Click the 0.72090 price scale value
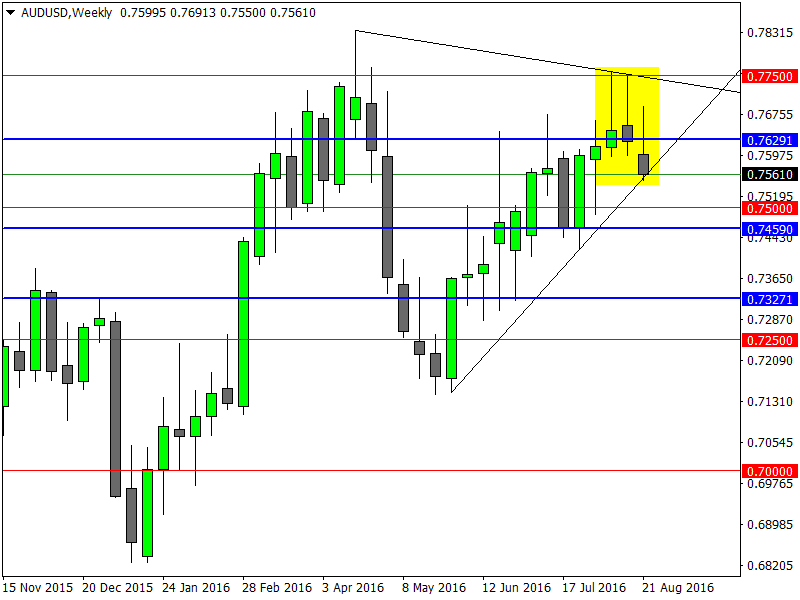The width and height of the screenshot is (800, 600). pos(770,361)
